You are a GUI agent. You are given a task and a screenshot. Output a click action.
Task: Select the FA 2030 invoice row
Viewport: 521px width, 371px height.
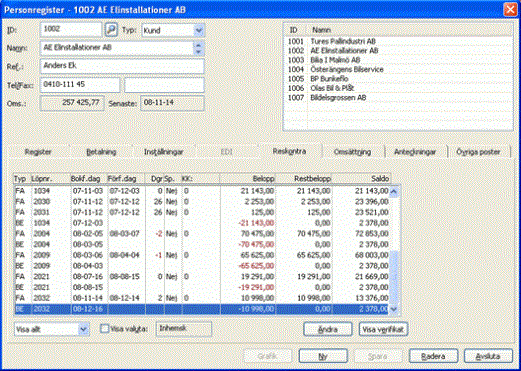click(x=202, y=202)
